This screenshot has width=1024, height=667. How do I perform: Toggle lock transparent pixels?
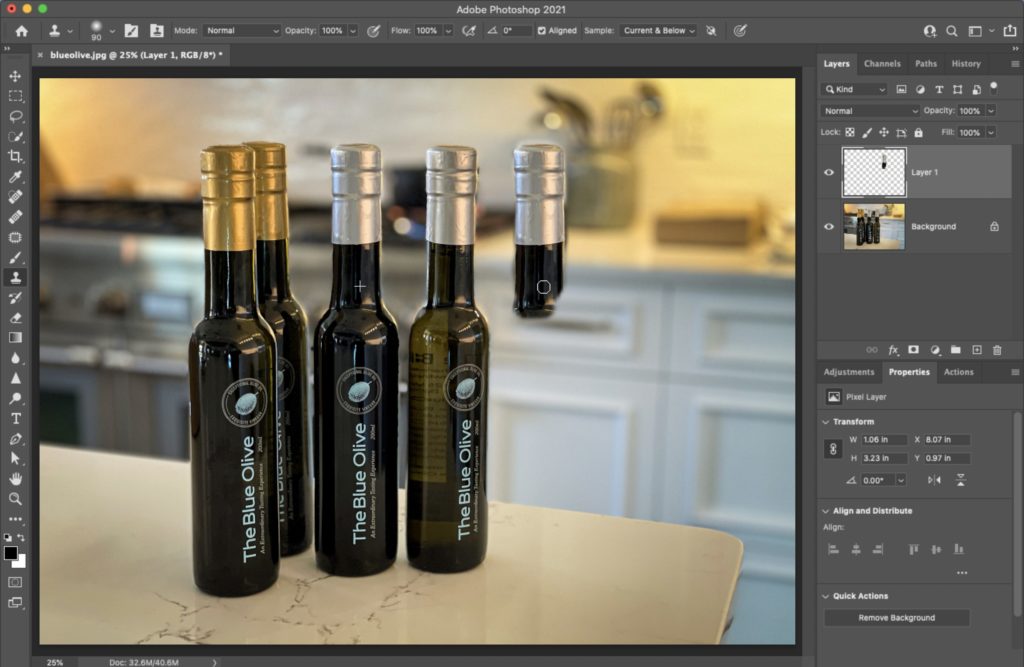[850, 133]
